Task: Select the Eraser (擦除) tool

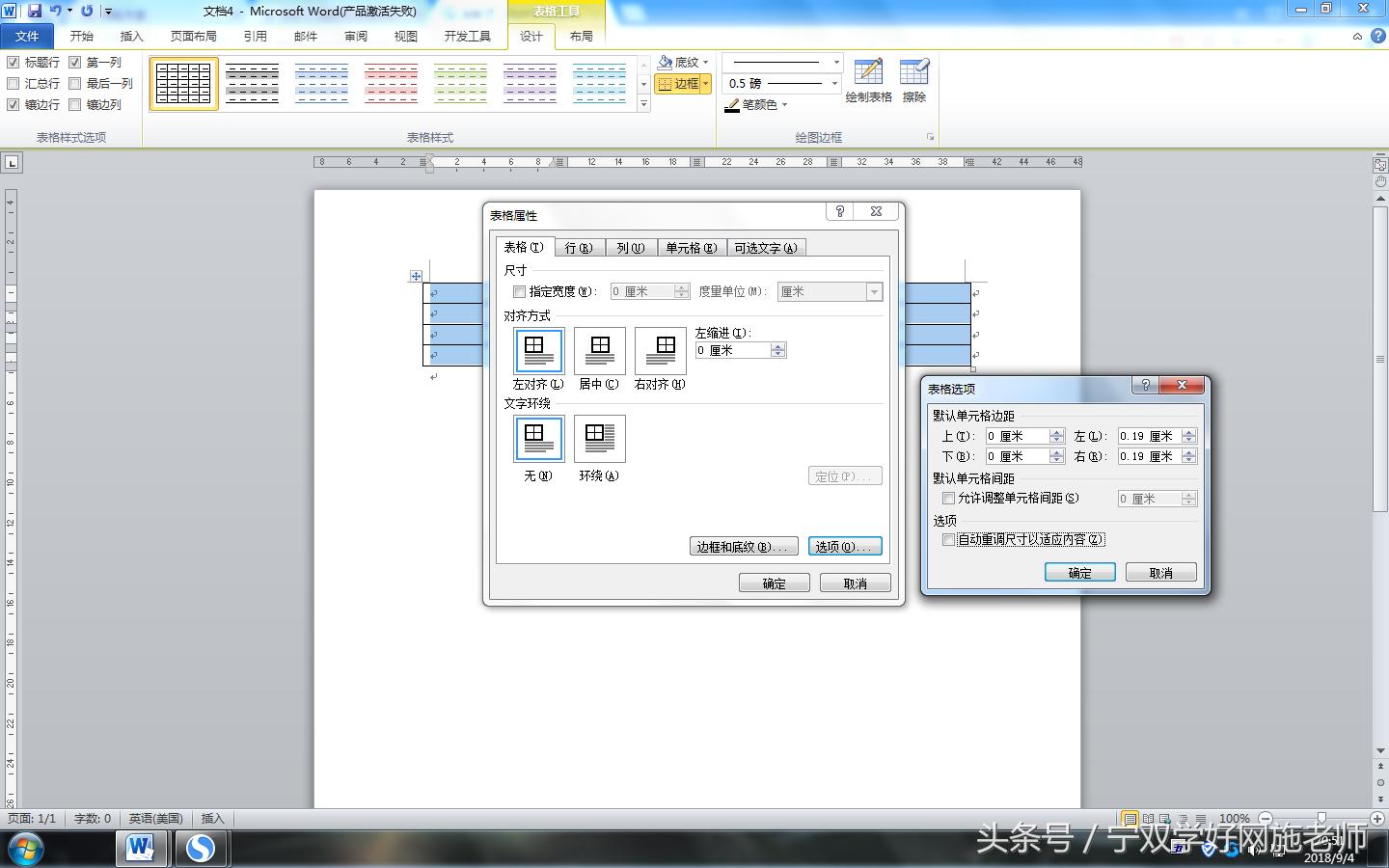Action: [x=913, y=80]
